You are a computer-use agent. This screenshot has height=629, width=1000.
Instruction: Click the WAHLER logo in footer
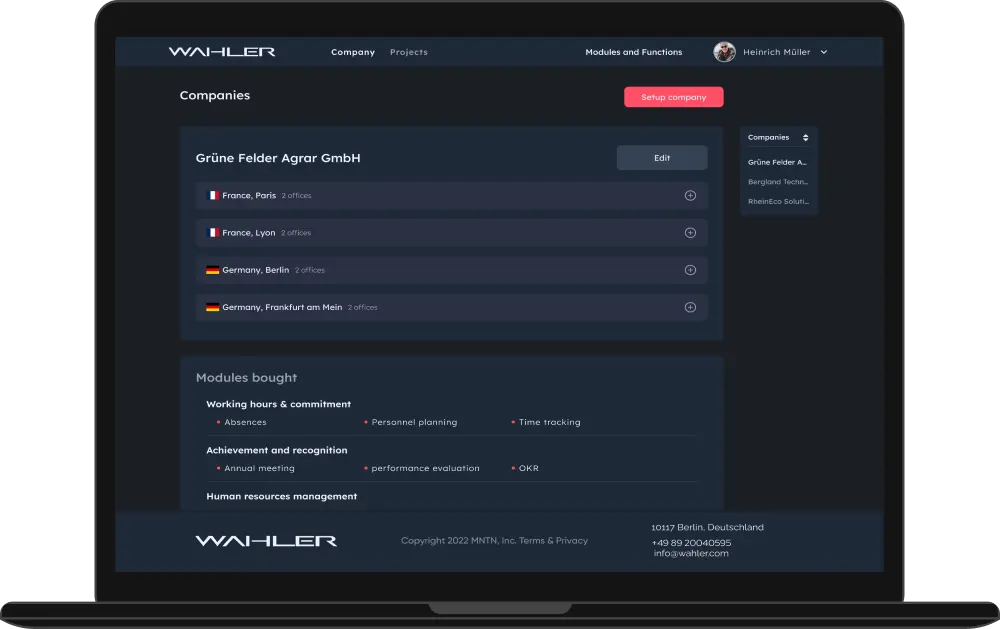(266, 541)
